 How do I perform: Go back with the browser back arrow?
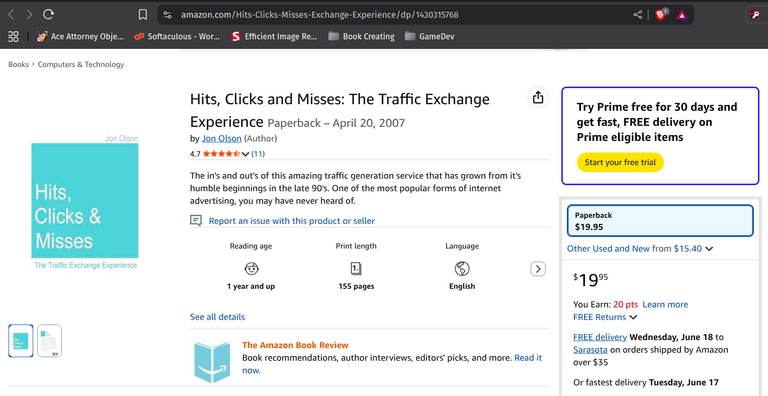tap(11, 15)
